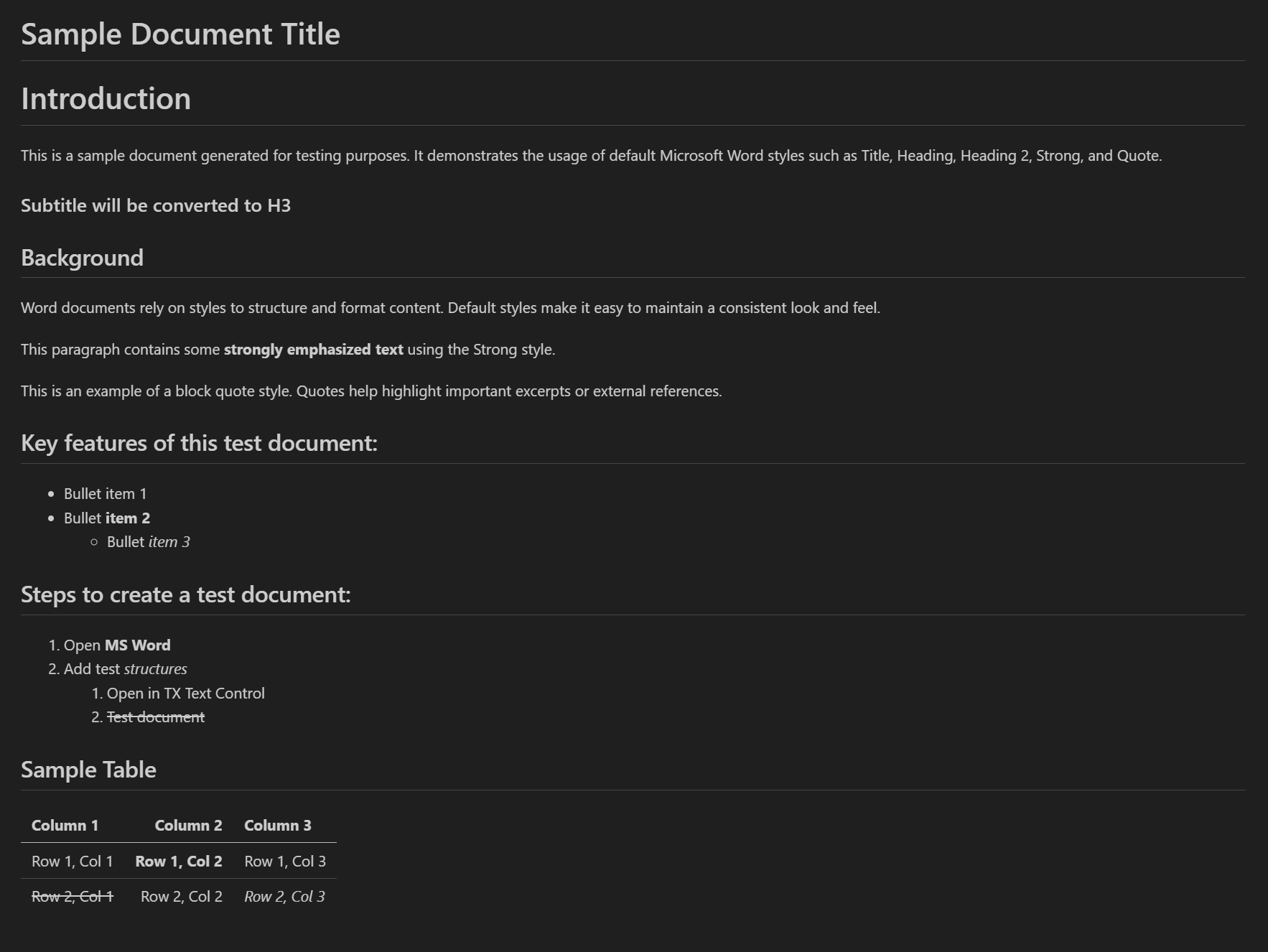The height and width of the screenshot is (952, 1268).
Task: Select the struck-through Row 2, Col 1 cell
Action: click(x=72, y=896)
